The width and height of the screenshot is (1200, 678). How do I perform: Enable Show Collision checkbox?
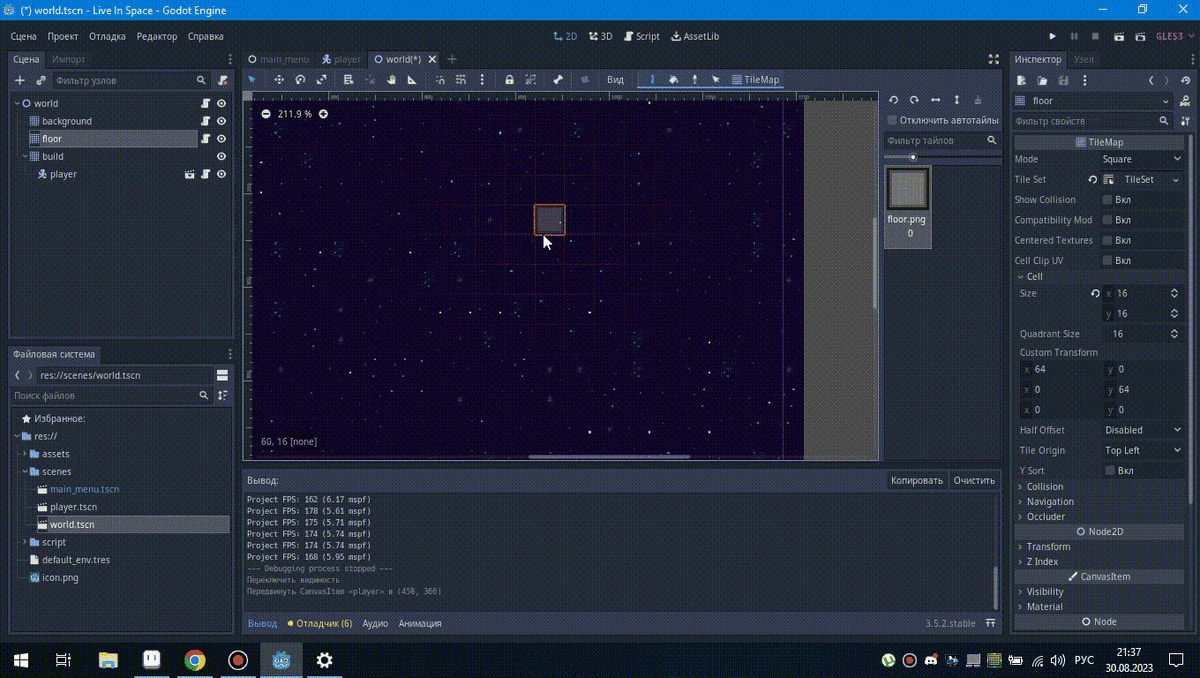(x=1107, y=200)
